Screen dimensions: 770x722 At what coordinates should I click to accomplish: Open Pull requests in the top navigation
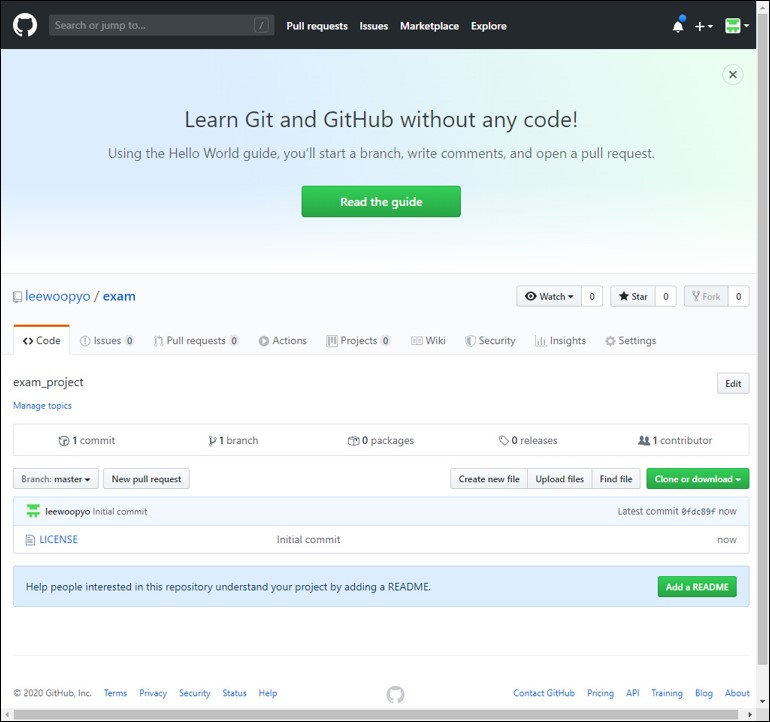pos(317,26)
